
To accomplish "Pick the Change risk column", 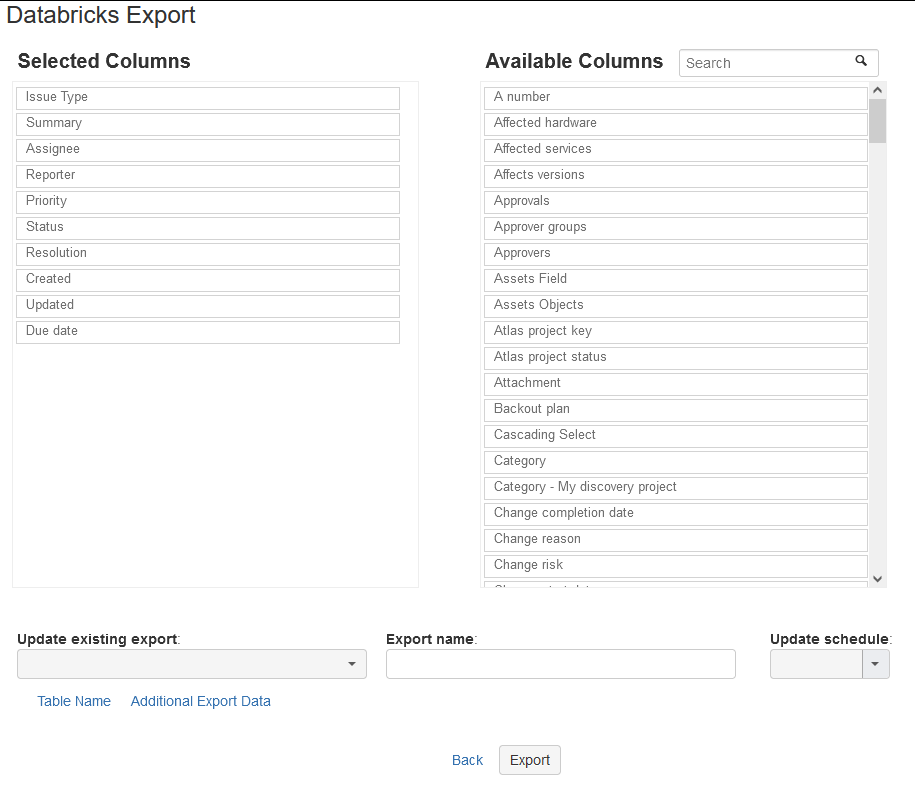I will (x=676, y=565).
